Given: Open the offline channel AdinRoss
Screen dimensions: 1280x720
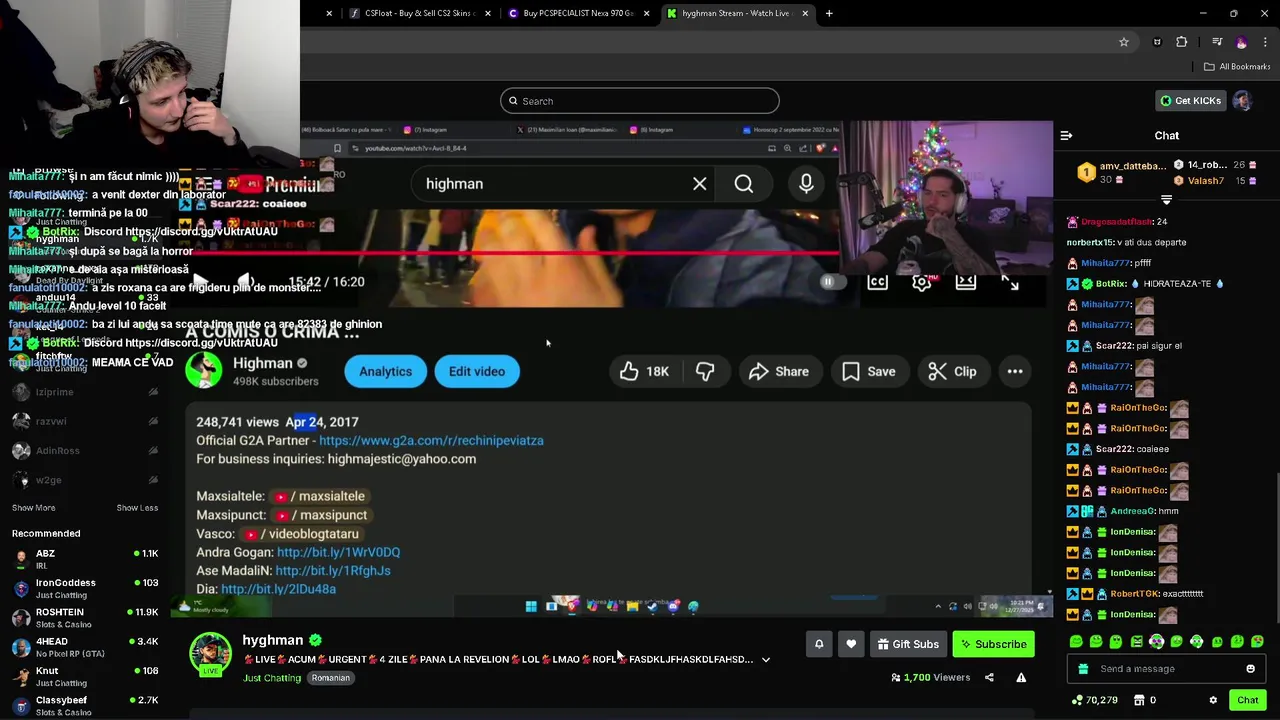Looking at the screenshot, I should tap(85, 451).
